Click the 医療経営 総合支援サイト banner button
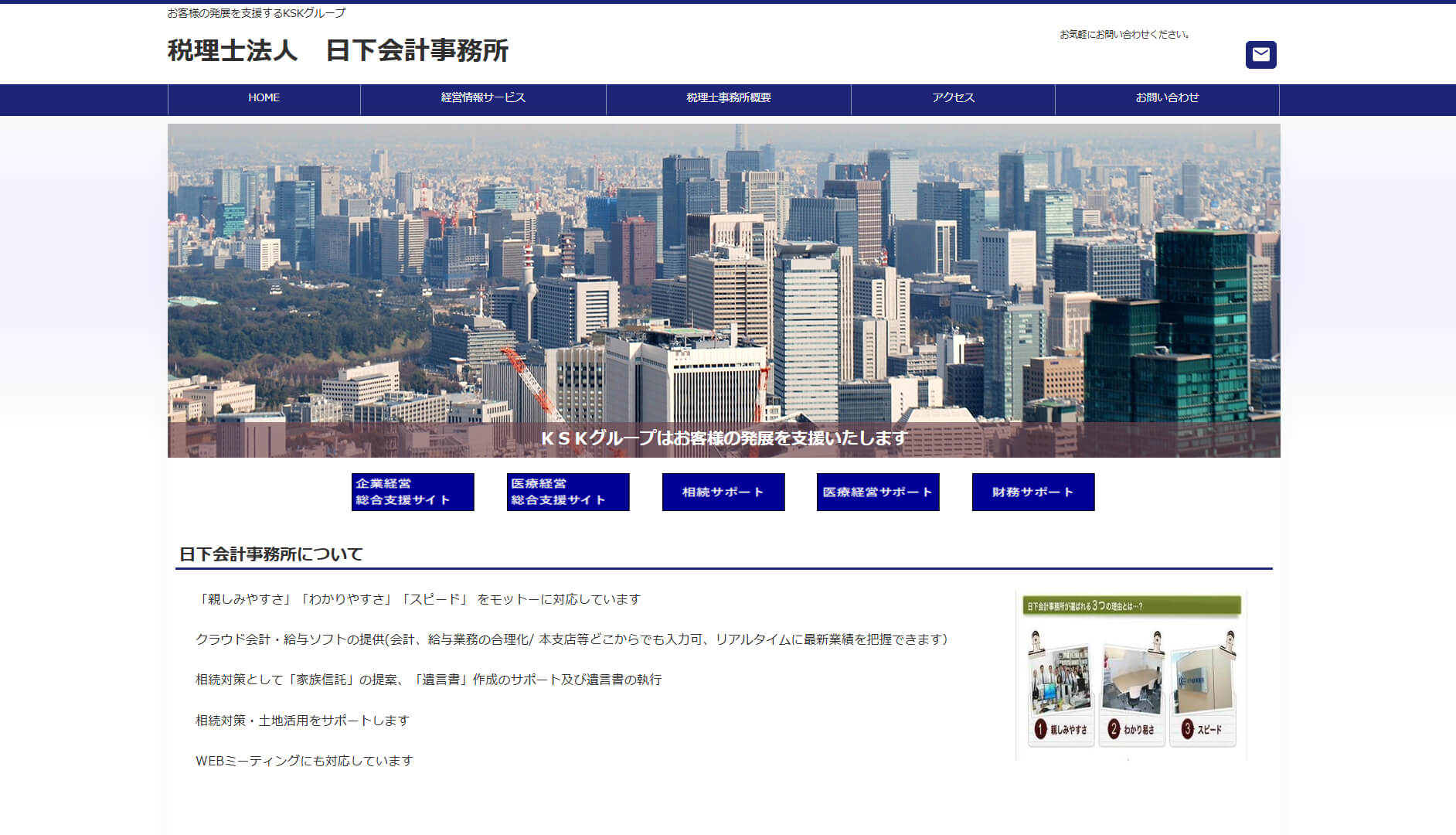Screen dimensions: 1456x835 click(x=568, y=492)
